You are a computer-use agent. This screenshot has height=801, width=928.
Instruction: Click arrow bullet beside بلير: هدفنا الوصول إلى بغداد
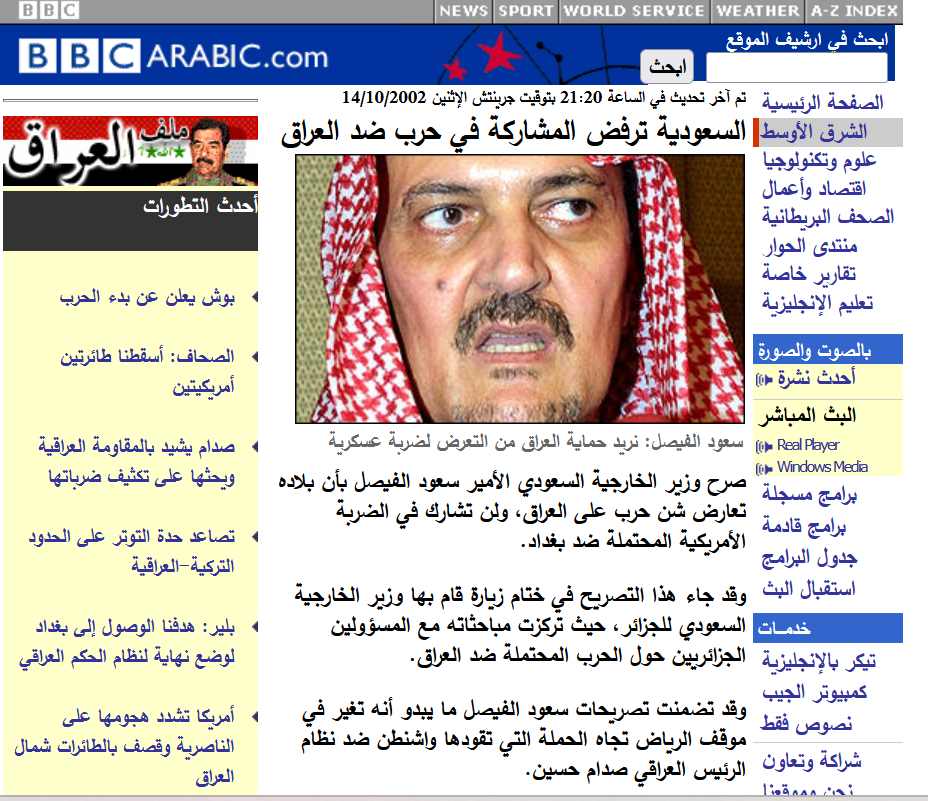click(255, 626)
